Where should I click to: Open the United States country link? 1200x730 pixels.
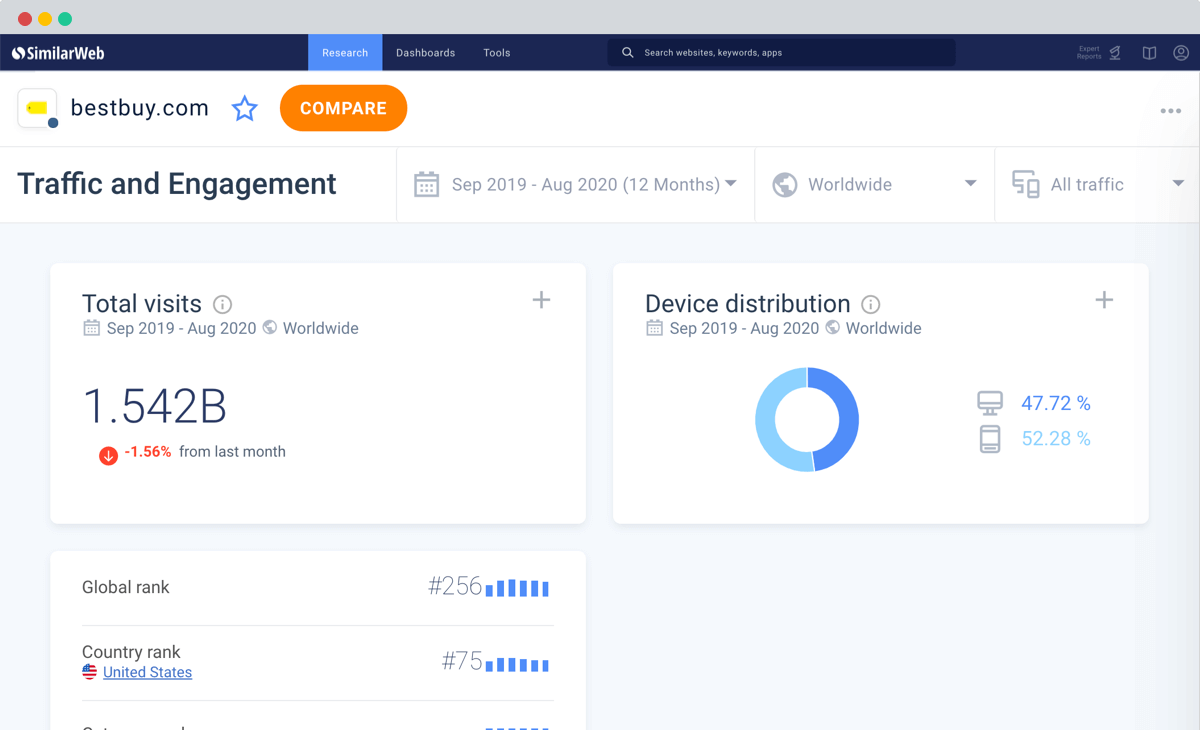click(147, 672)
